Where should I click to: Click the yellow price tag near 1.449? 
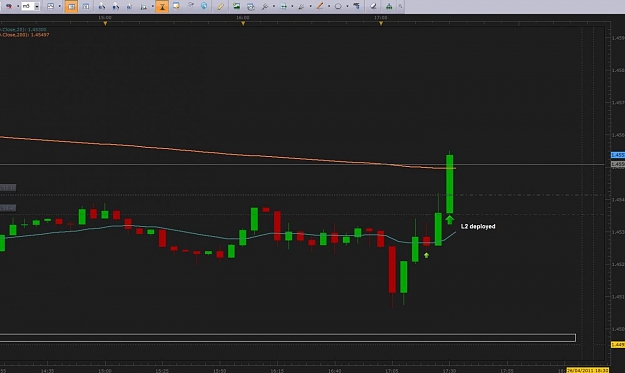tap(618, 345)
